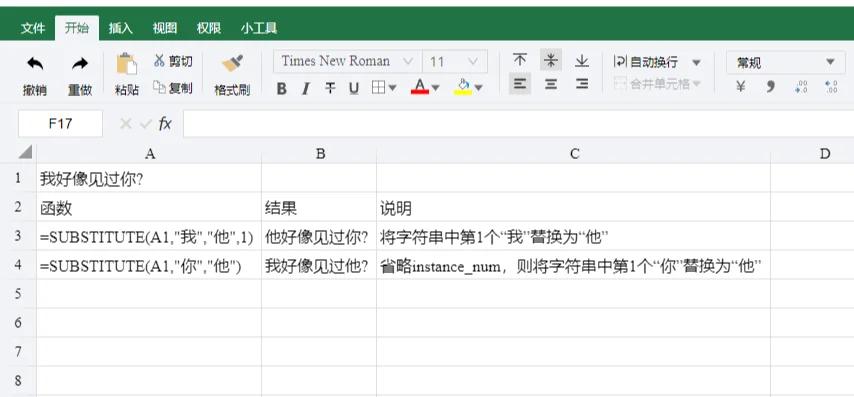Select cell with SUBSTITUTE(A1,"你","他") formula
The width and height of the screenshot is (854, 397).
coord(149,265)
